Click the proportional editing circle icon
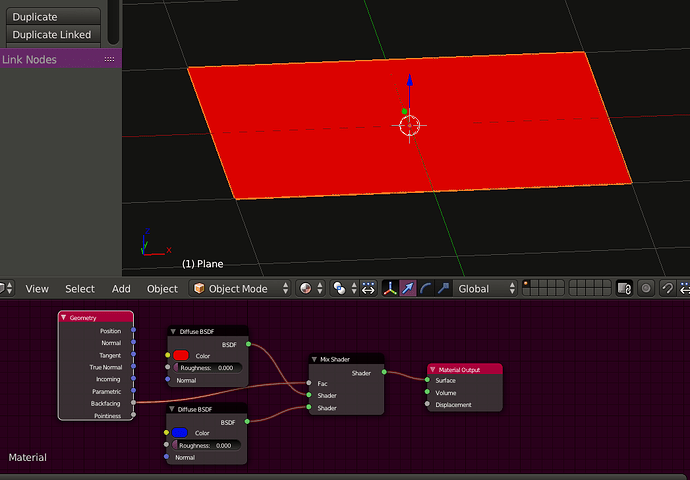690x480 pixels. click(646, 289)
